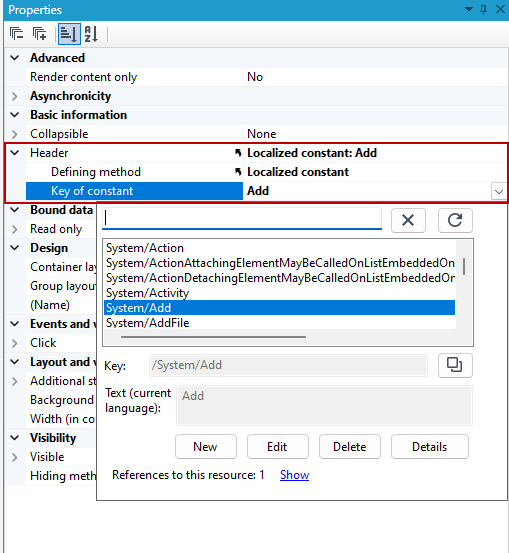Focus the constant search input field

pos(242,219)
